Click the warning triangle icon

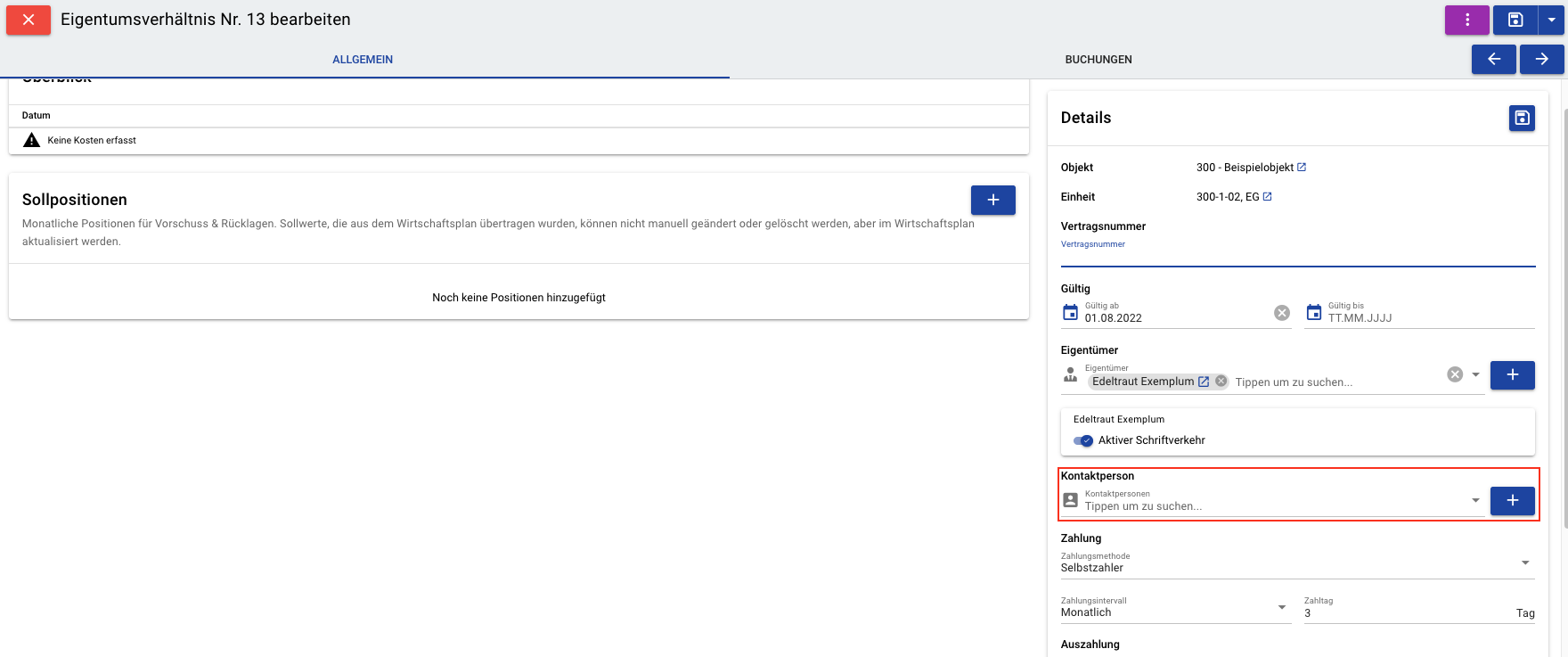click(x=31, y=140)
